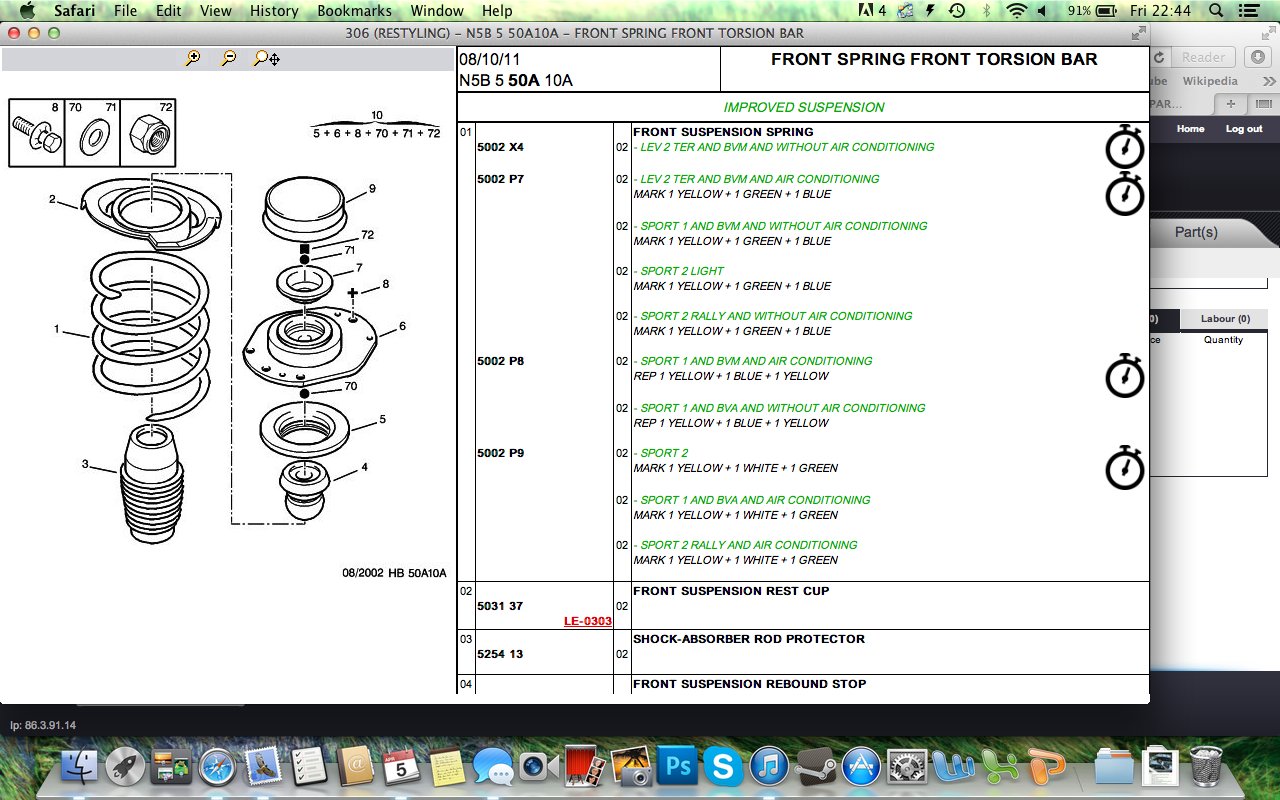1280x800 pixels.
Task: Reload page in background Safari window
Action: tap(1160, 57)
